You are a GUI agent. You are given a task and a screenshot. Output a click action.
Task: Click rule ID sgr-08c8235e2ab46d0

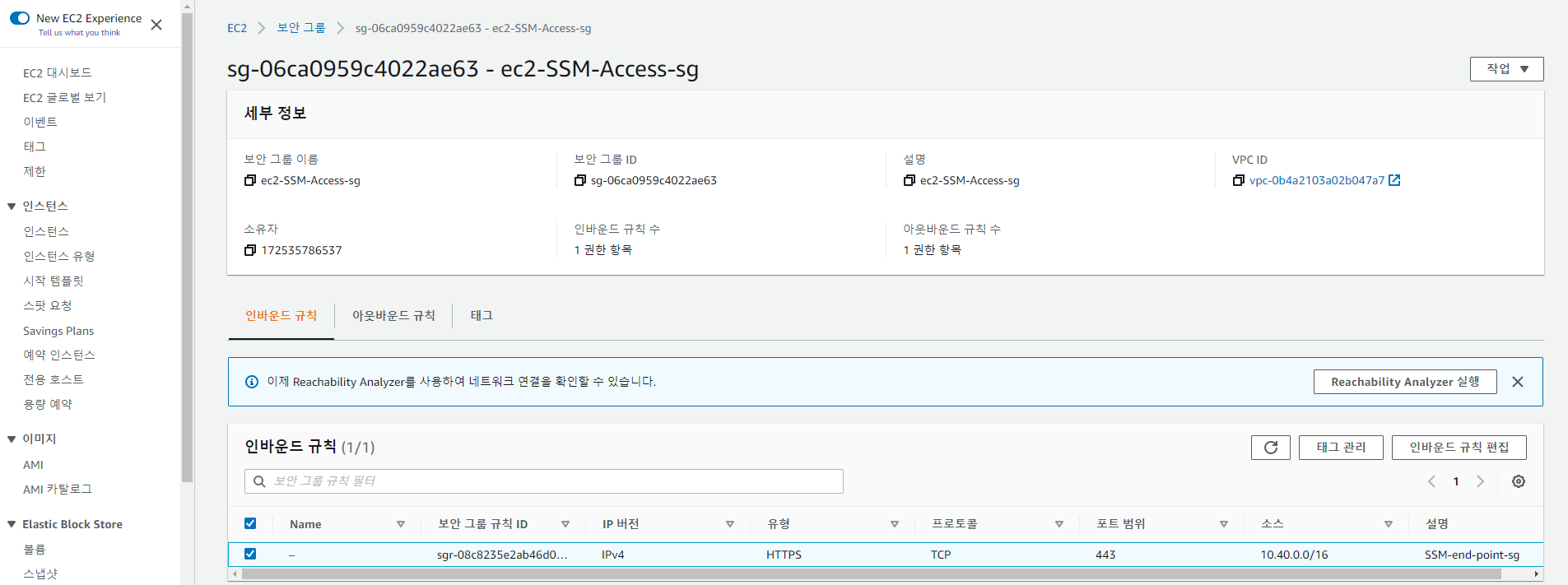502,555
